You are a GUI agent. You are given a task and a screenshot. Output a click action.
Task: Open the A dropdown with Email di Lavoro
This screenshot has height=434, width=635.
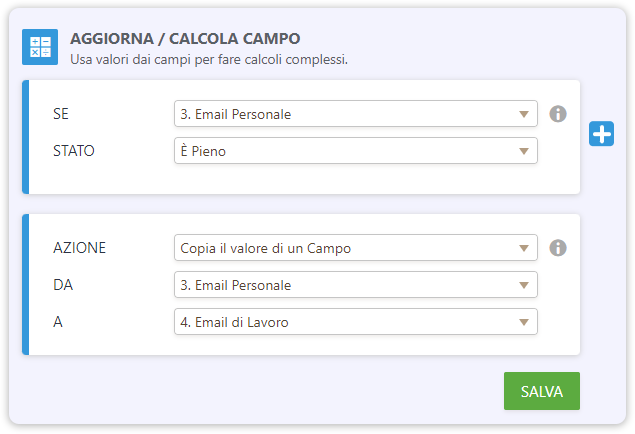[x=355, y=322]
